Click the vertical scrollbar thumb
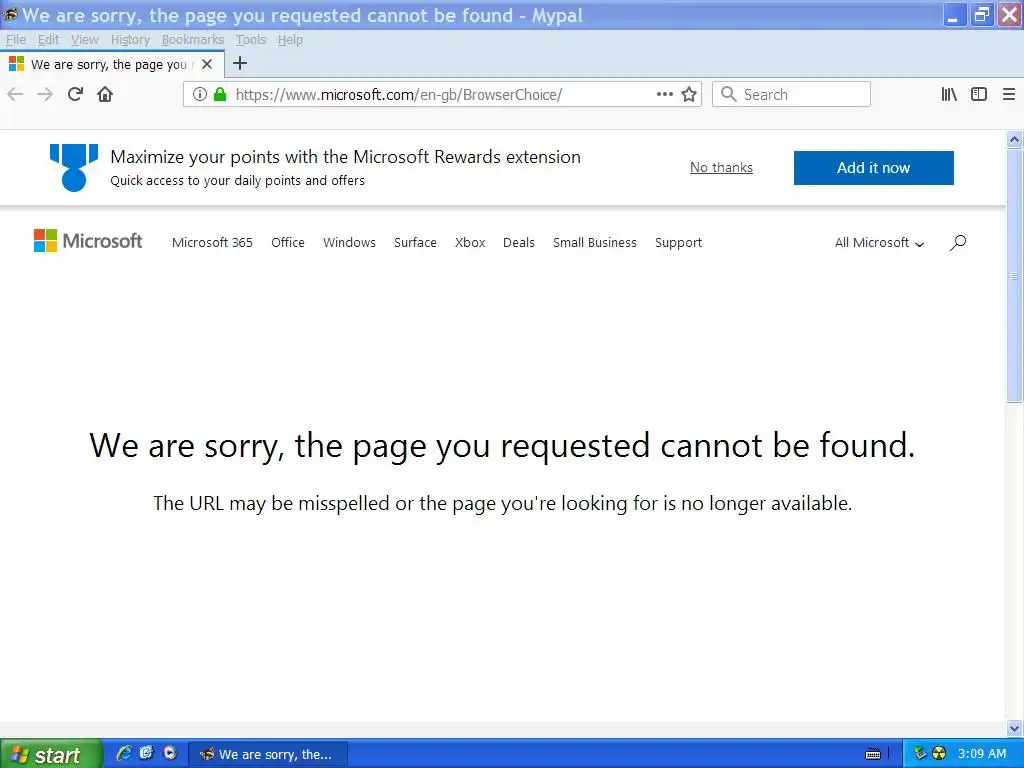The height and width of the screenshot is (768, 1024). tap(1014, 276)
